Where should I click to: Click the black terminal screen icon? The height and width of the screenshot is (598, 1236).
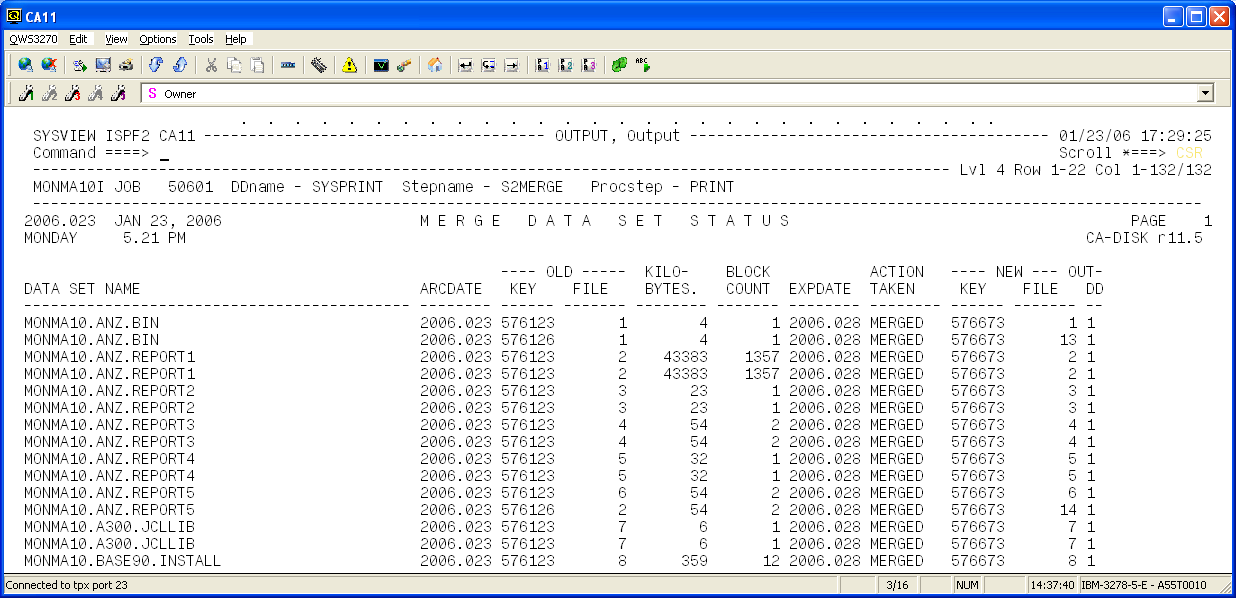pyautogui.click(x=381, y=65)
